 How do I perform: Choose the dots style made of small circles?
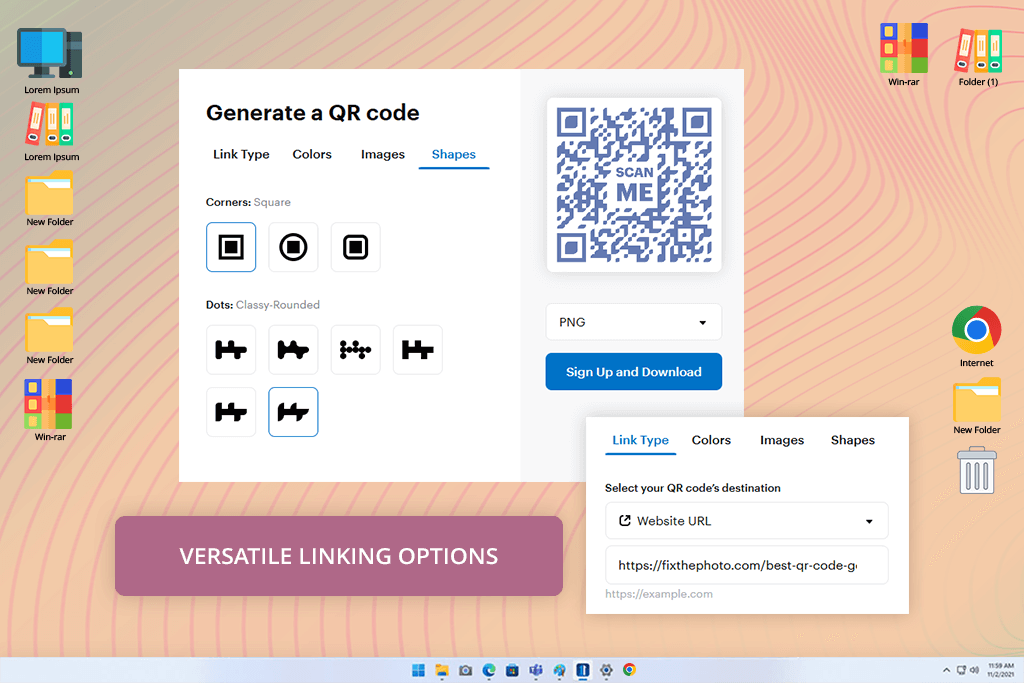[355, 350]
